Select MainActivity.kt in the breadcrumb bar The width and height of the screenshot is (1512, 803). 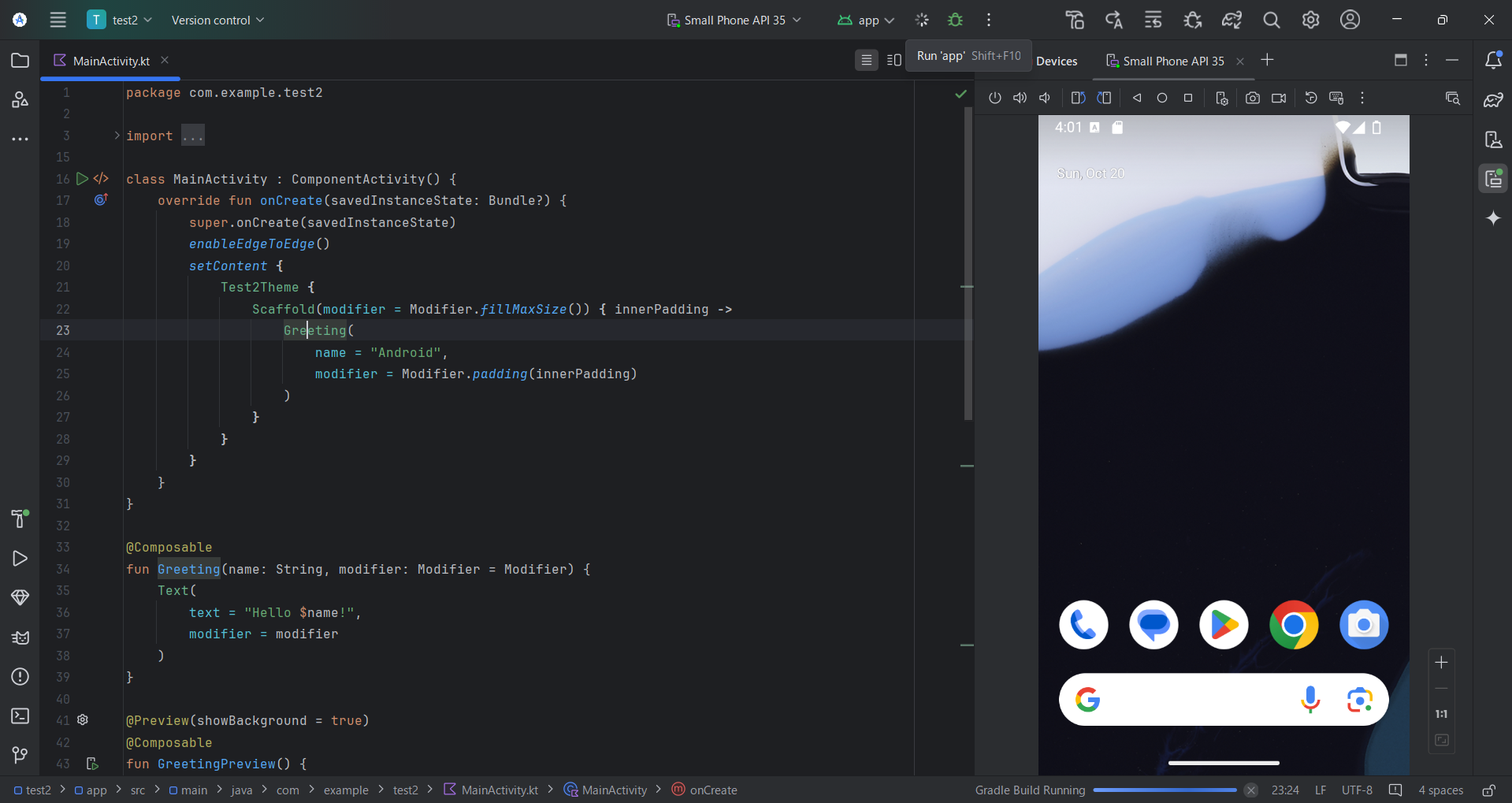pos(499,790)
